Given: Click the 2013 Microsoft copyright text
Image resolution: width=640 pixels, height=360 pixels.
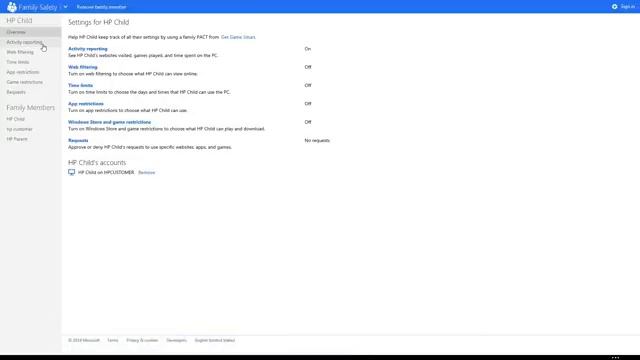Looking at the screenshot, I should (x=84, y=340).
